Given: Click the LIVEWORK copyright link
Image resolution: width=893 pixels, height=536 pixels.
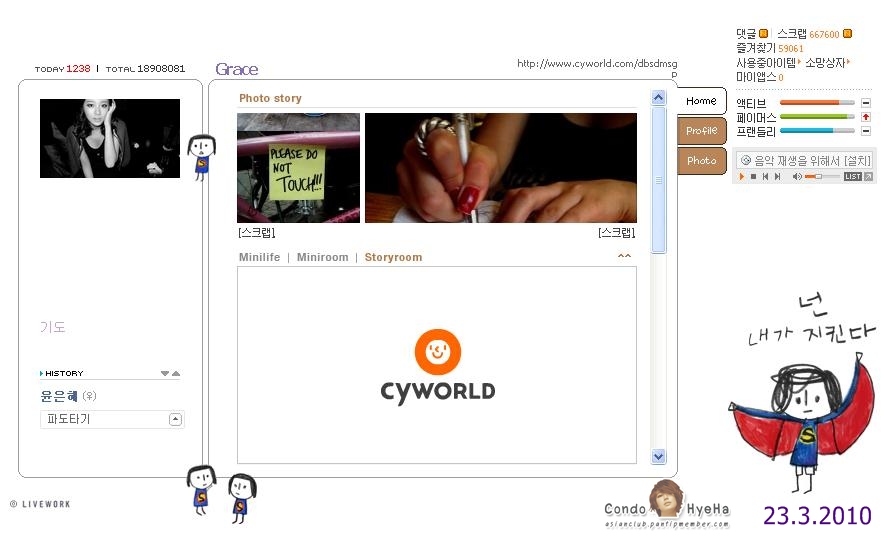Looking at the screenshot, I should [x=40, y=504].
